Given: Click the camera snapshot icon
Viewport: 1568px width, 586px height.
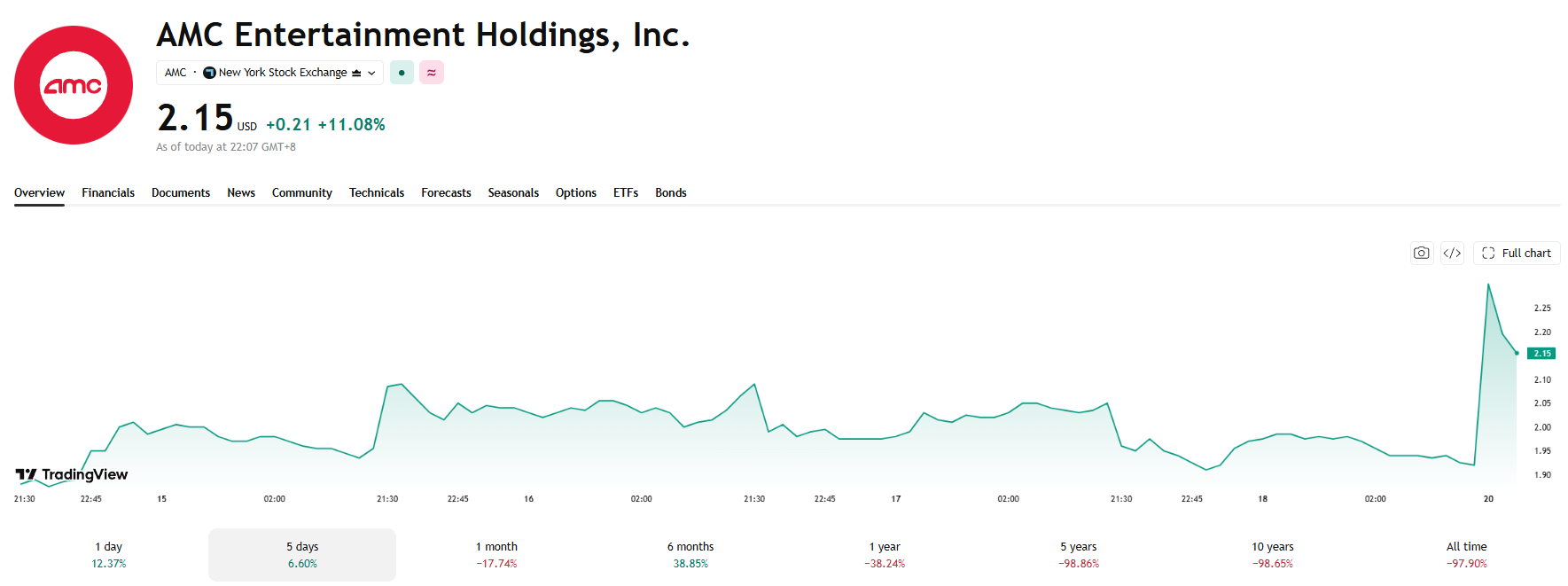Looking at the screenshot, I should (1422, 253).
